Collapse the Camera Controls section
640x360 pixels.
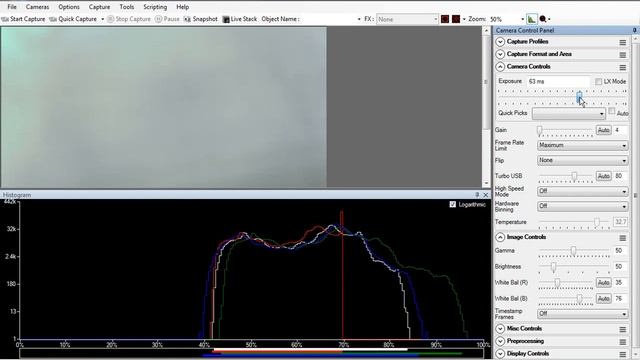(x=500, y=67)
